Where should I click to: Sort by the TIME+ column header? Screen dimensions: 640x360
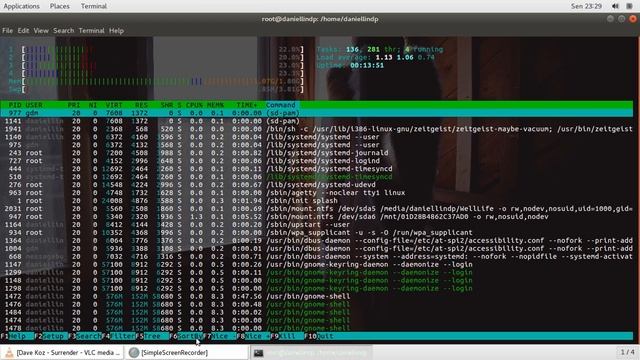pos(247,105)
